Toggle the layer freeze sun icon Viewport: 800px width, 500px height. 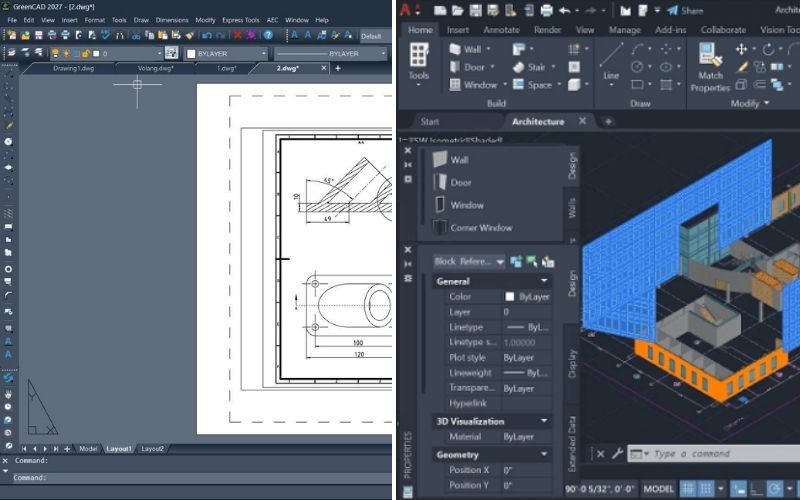[66, 53]
